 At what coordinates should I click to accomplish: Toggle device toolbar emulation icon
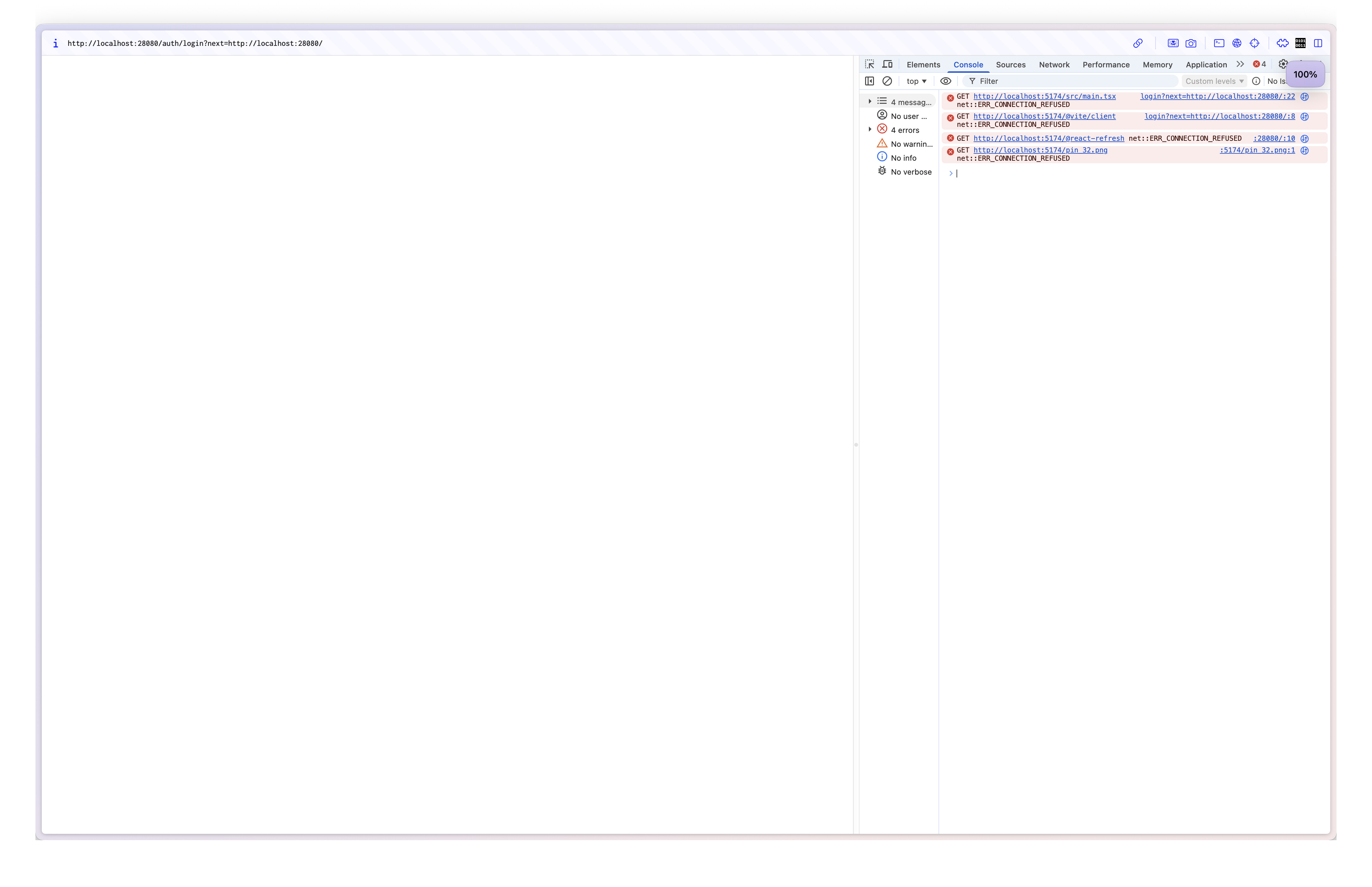887,65
